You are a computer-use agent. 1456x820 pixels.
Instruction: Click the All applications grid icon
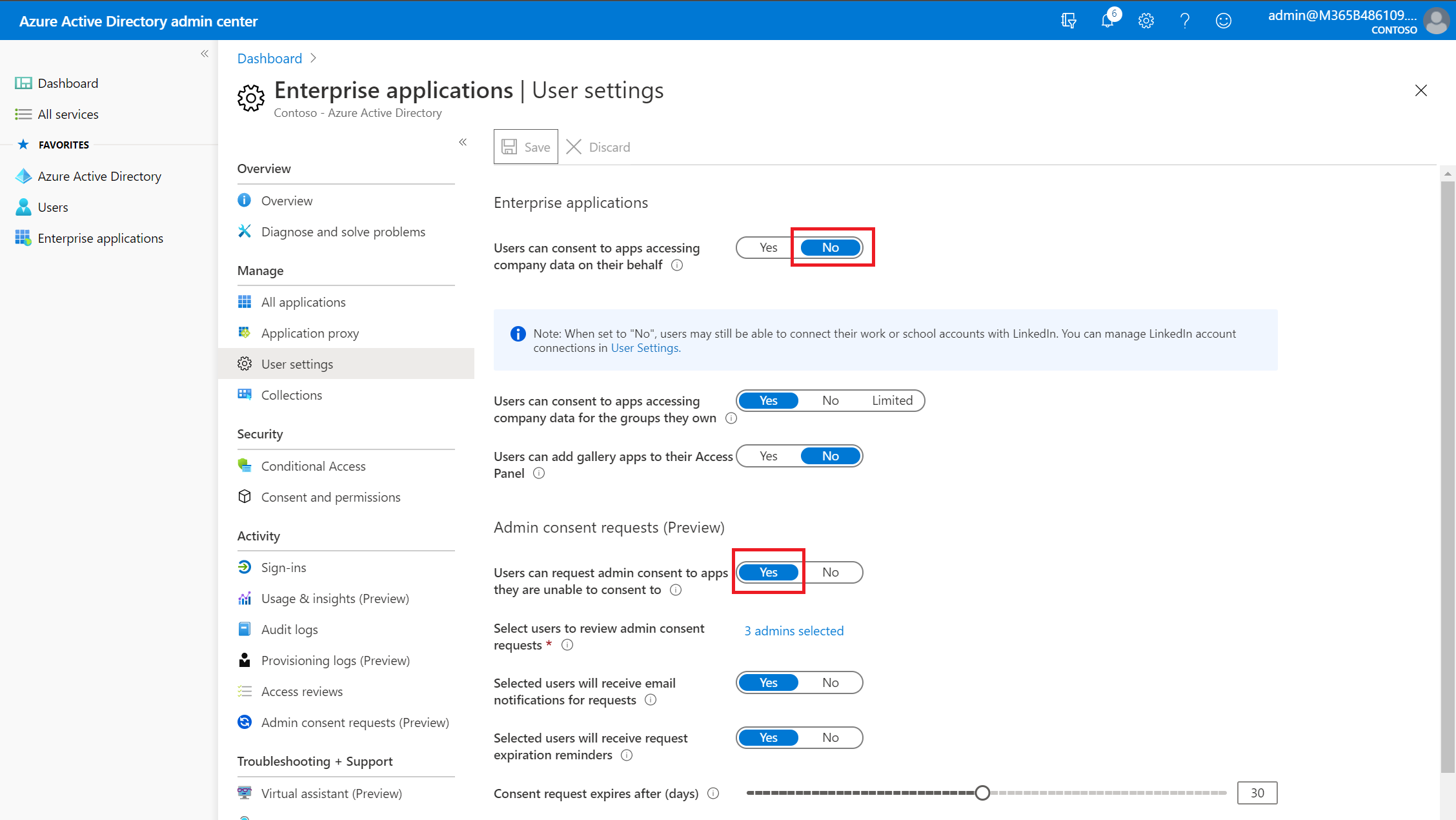(244, 302)
